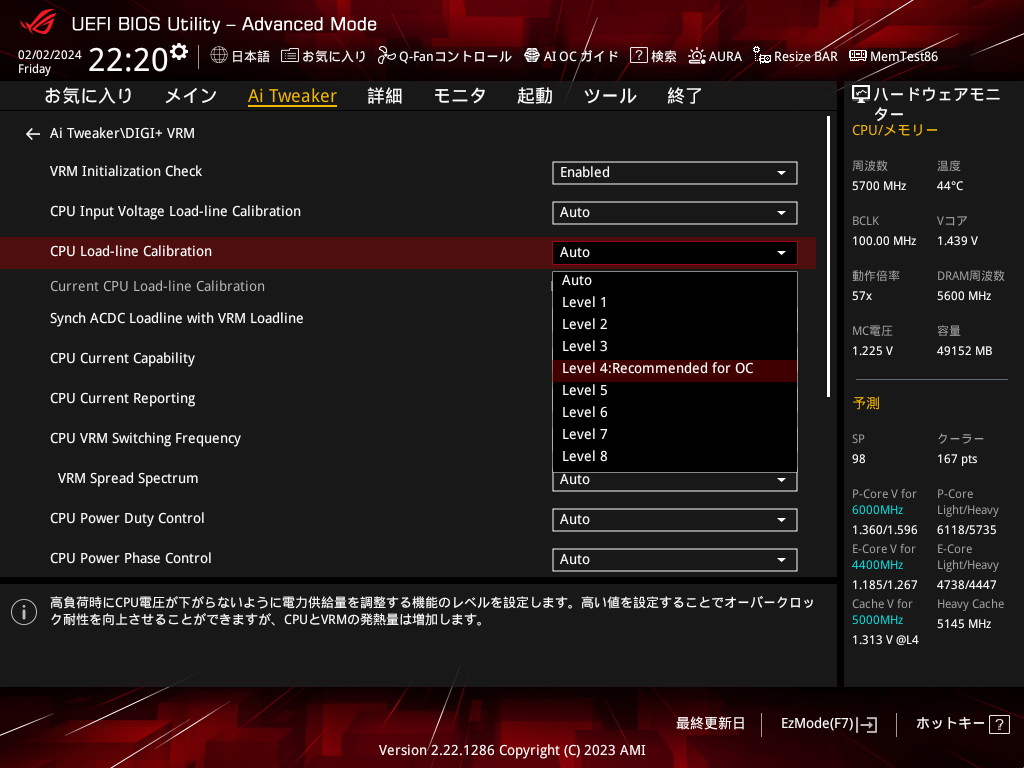Click the 1.439 V core voltage value

(x=957, y=241)
